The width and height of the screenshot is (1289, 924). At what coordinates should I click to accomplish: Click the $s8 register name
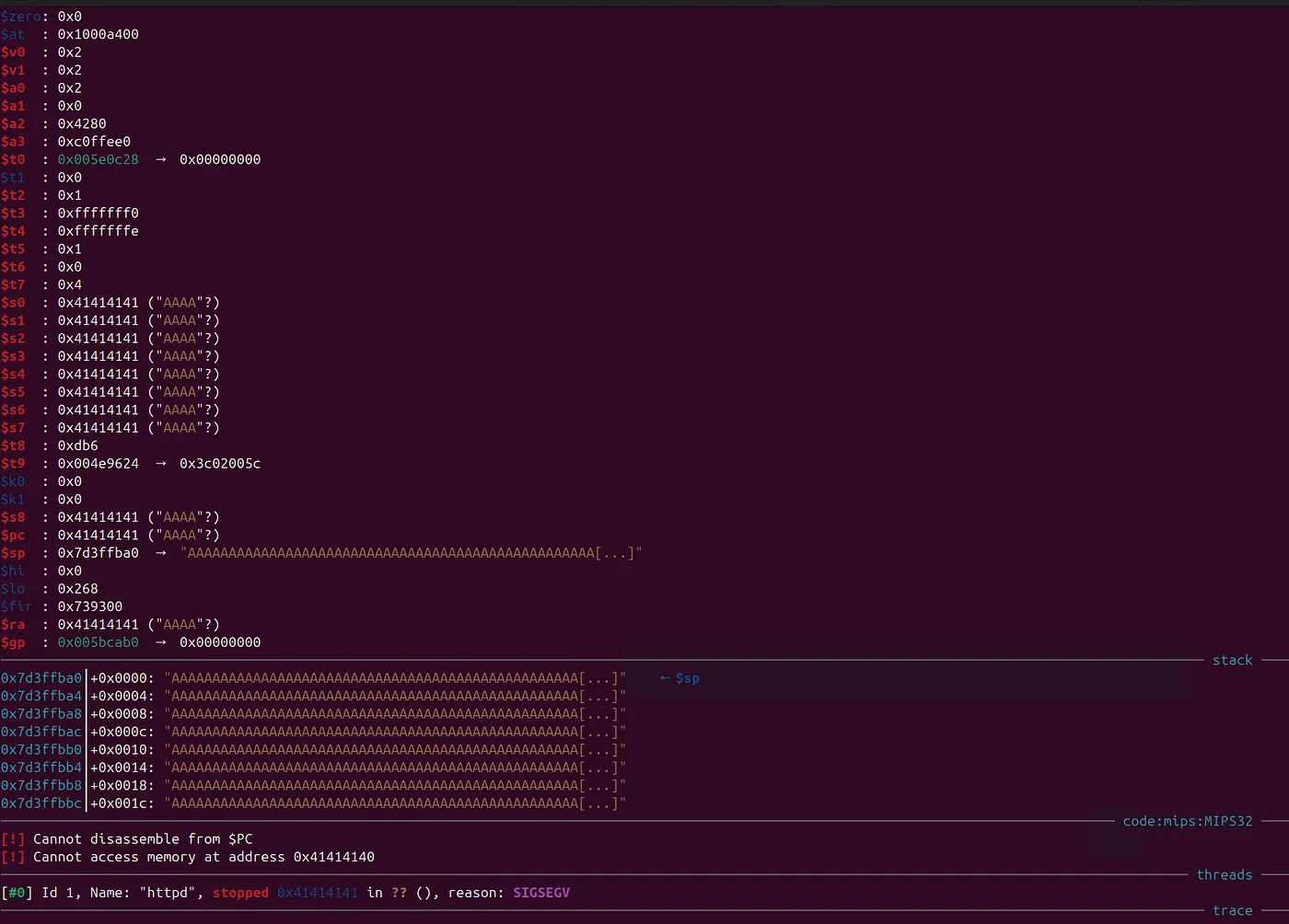pyautogui.click(x=13, y=517)
